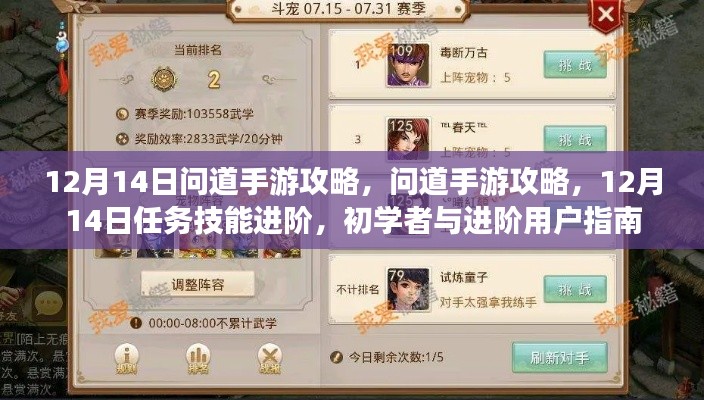Challenge 毒断万古 with the 挑战 button
This screenshot has width=704, height=400.
pos(575,65)
